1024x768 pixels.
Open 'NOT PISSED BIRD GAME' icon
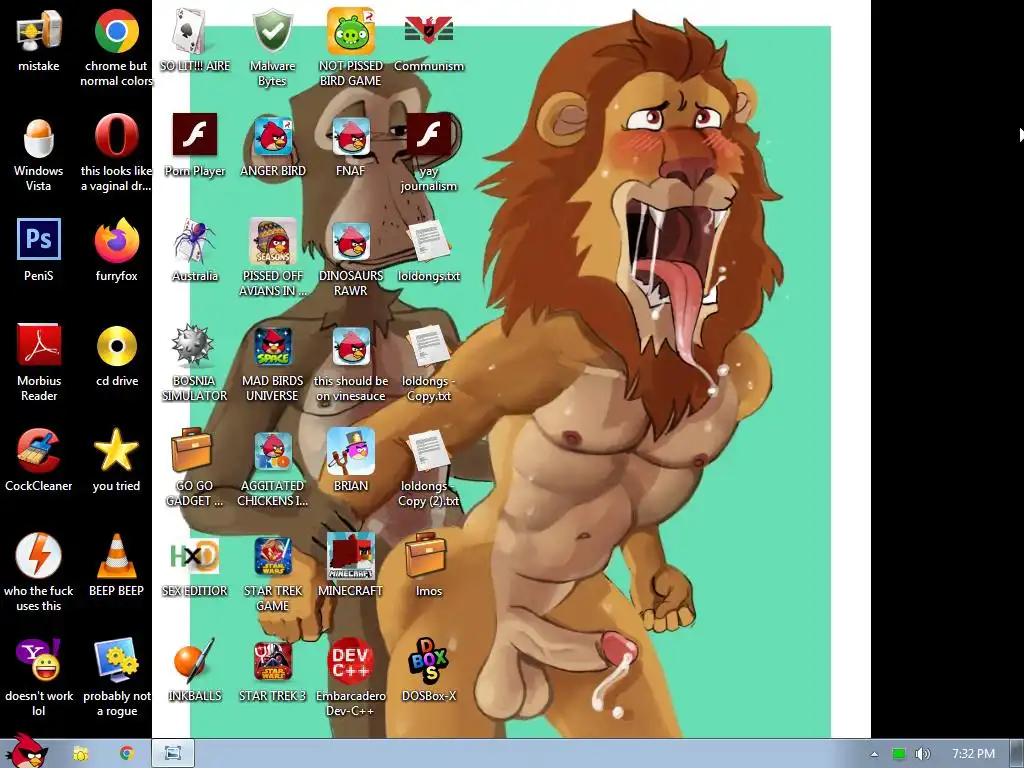[x=351, y=31]
